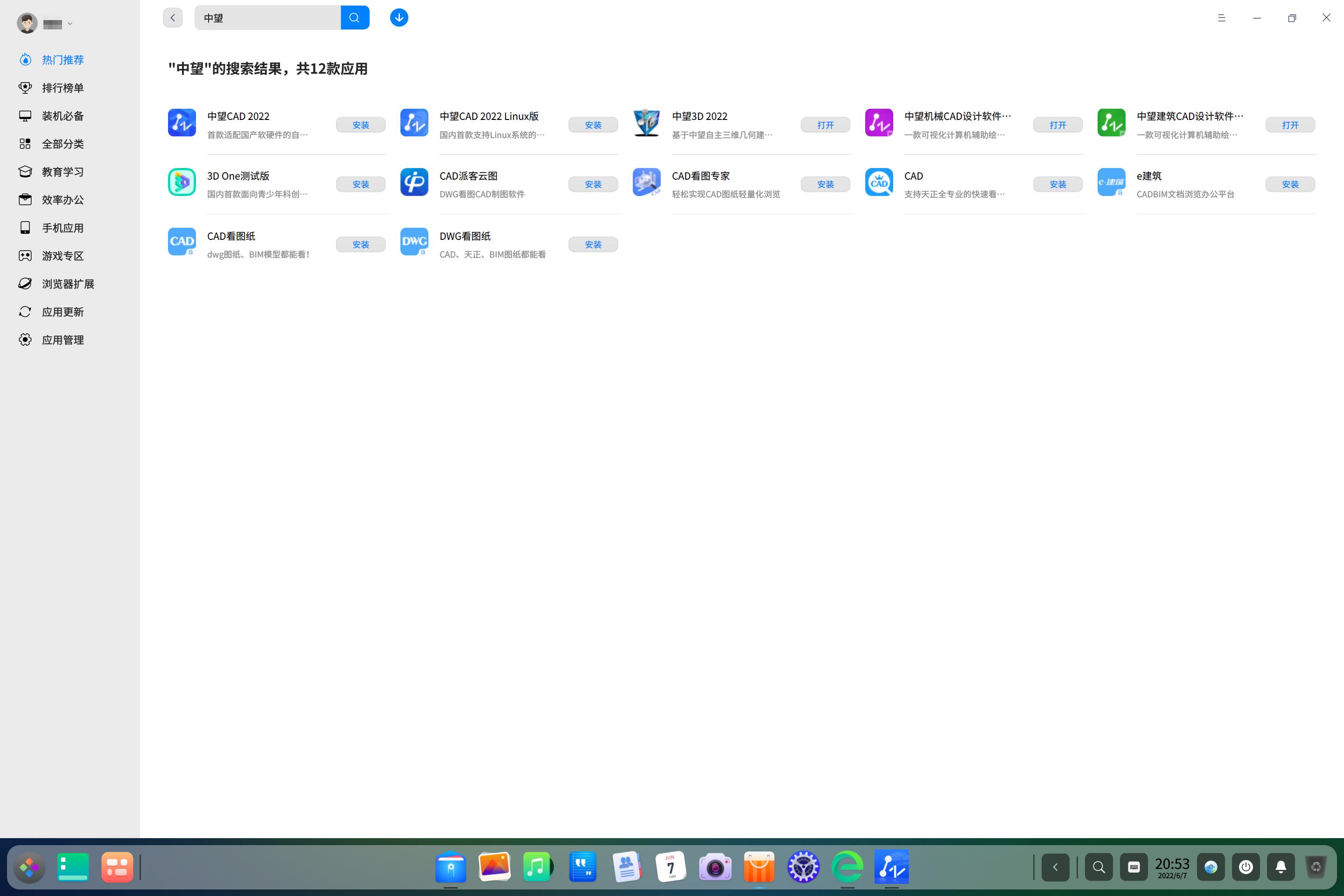Image resolution: width=1344 pixels, height=896 pixels.
Task: Open 中望机械CAD设计软件 via its 打开 button
Action: [1058, 125]
